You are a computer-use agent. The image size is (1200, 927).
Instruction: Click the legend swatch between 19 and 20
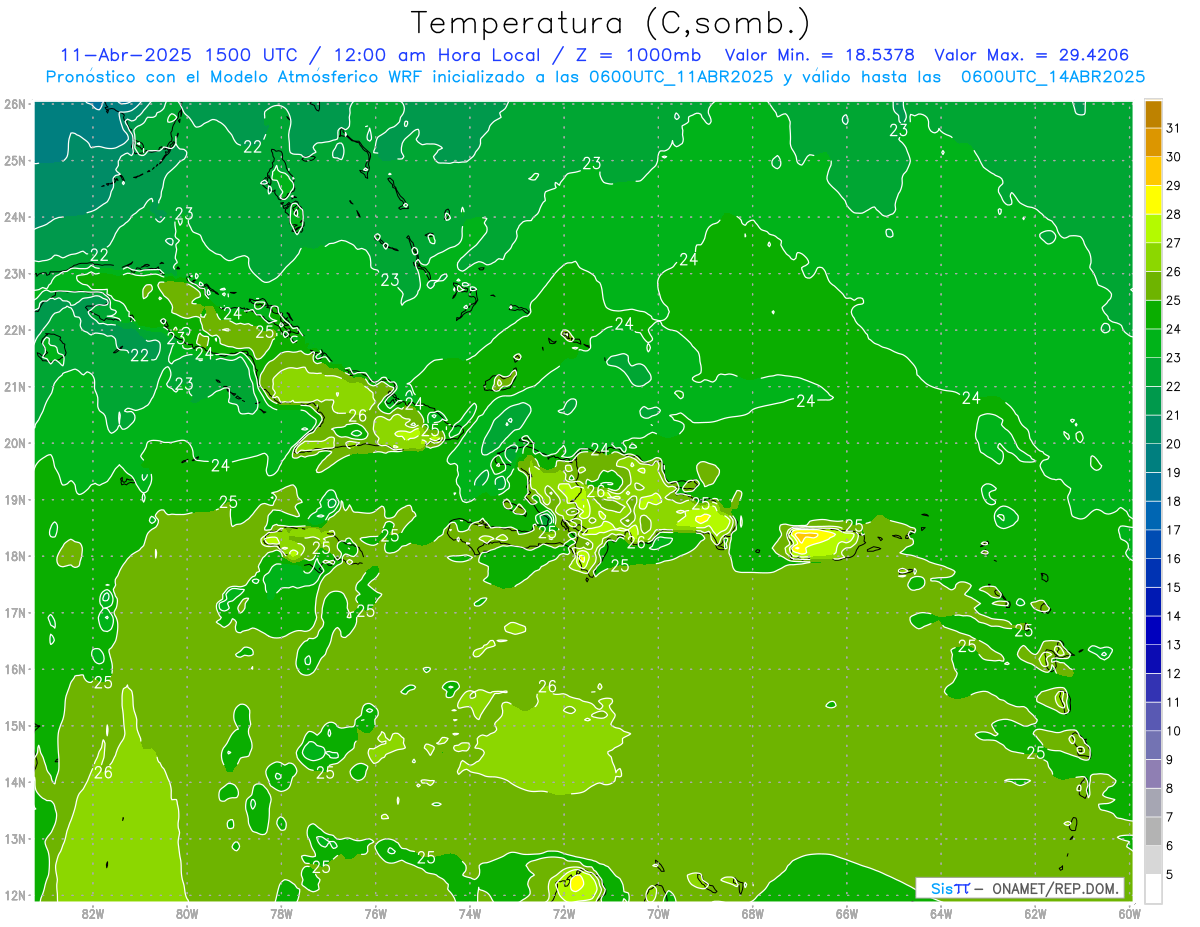(x=1153, y=458)
